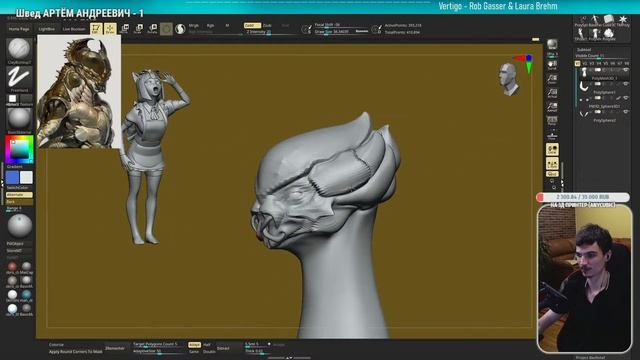This screenshot has width=640, height=360.
Task: Click the Apply Round Corners To Mask button
Action: pyautogui.click(x=76, y=352)
